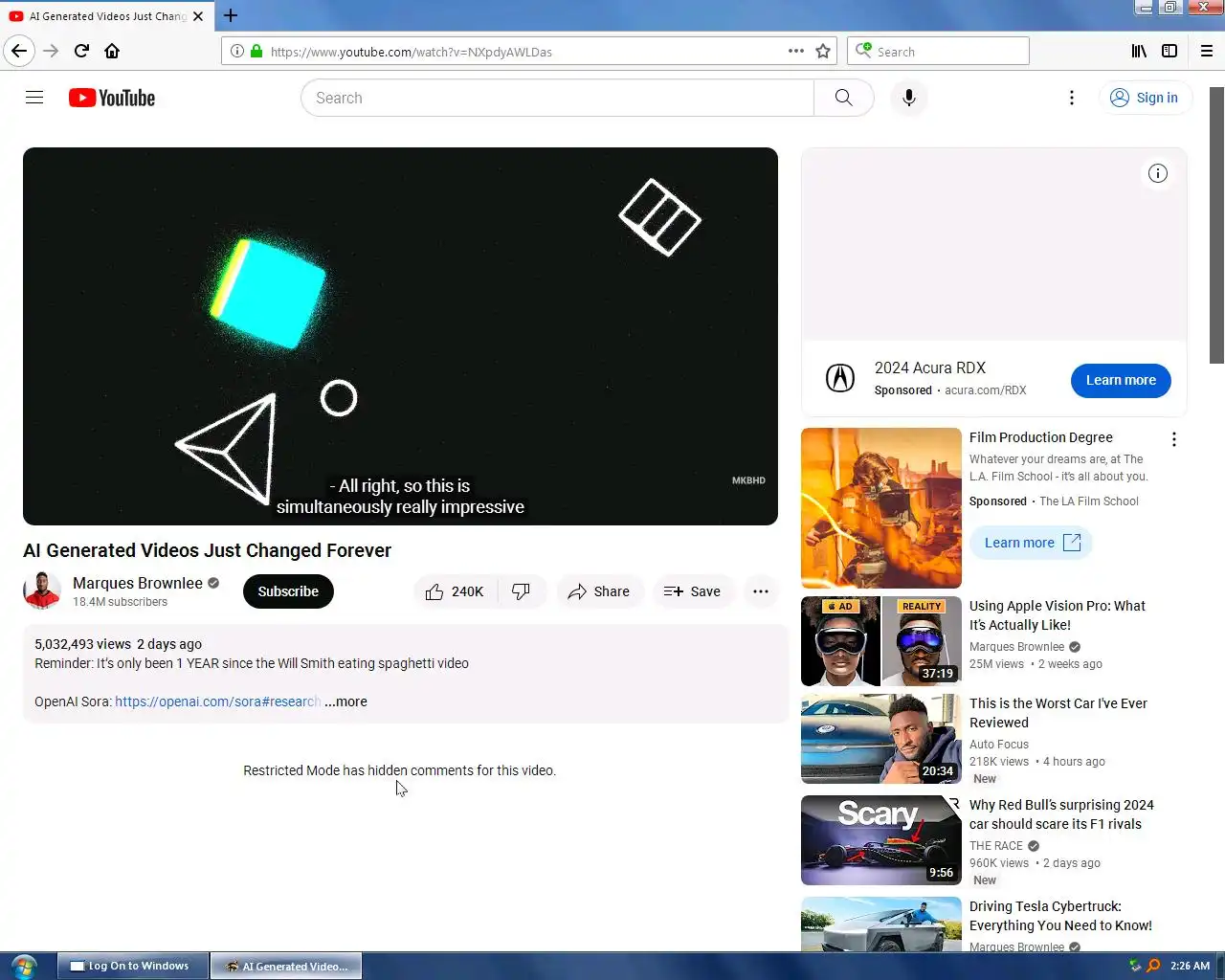
Task: Open the Windows Start button
Action: click(x=23, y=966)
